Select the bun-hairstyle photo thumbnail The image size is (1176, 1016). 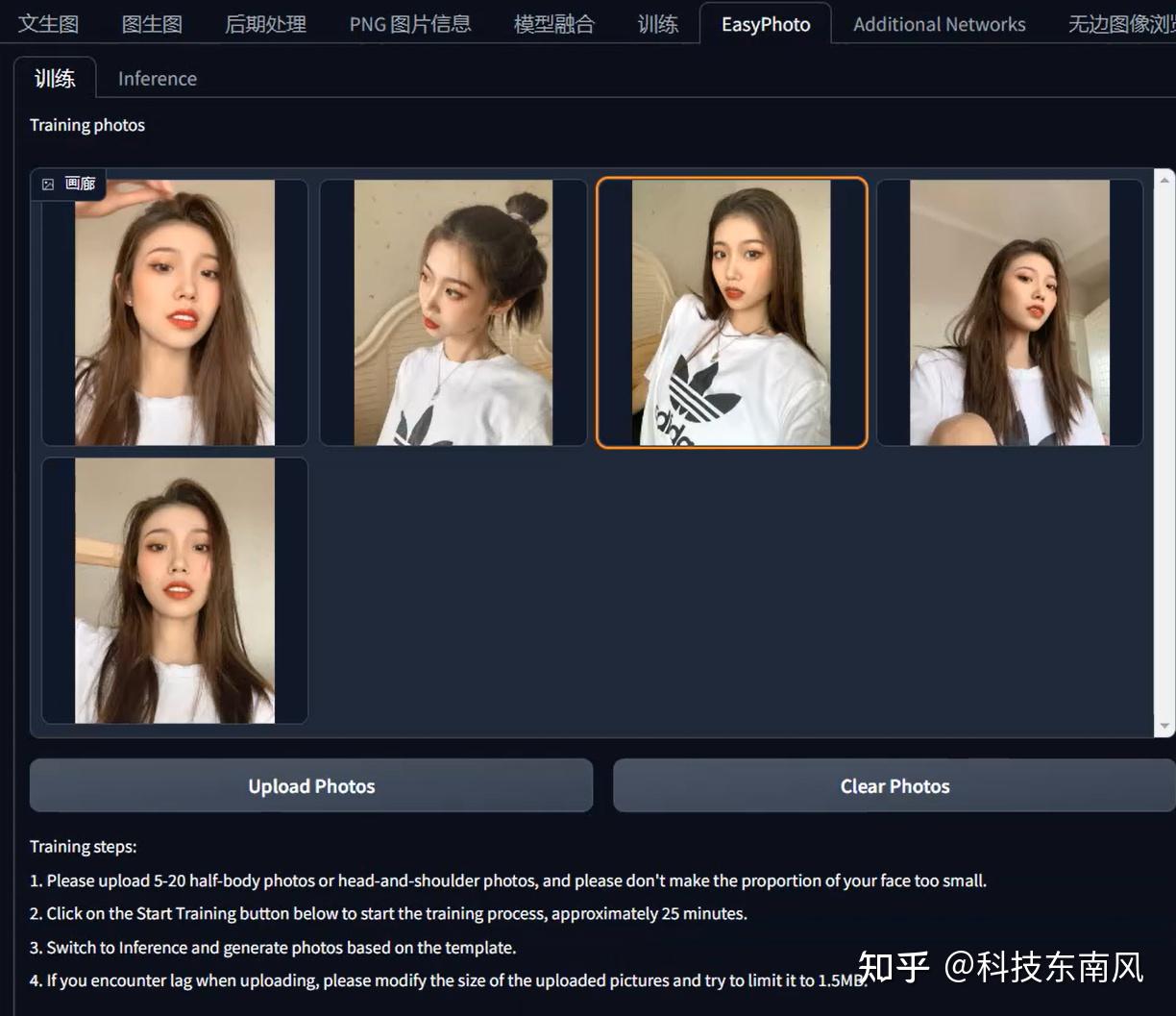(452, 310)
